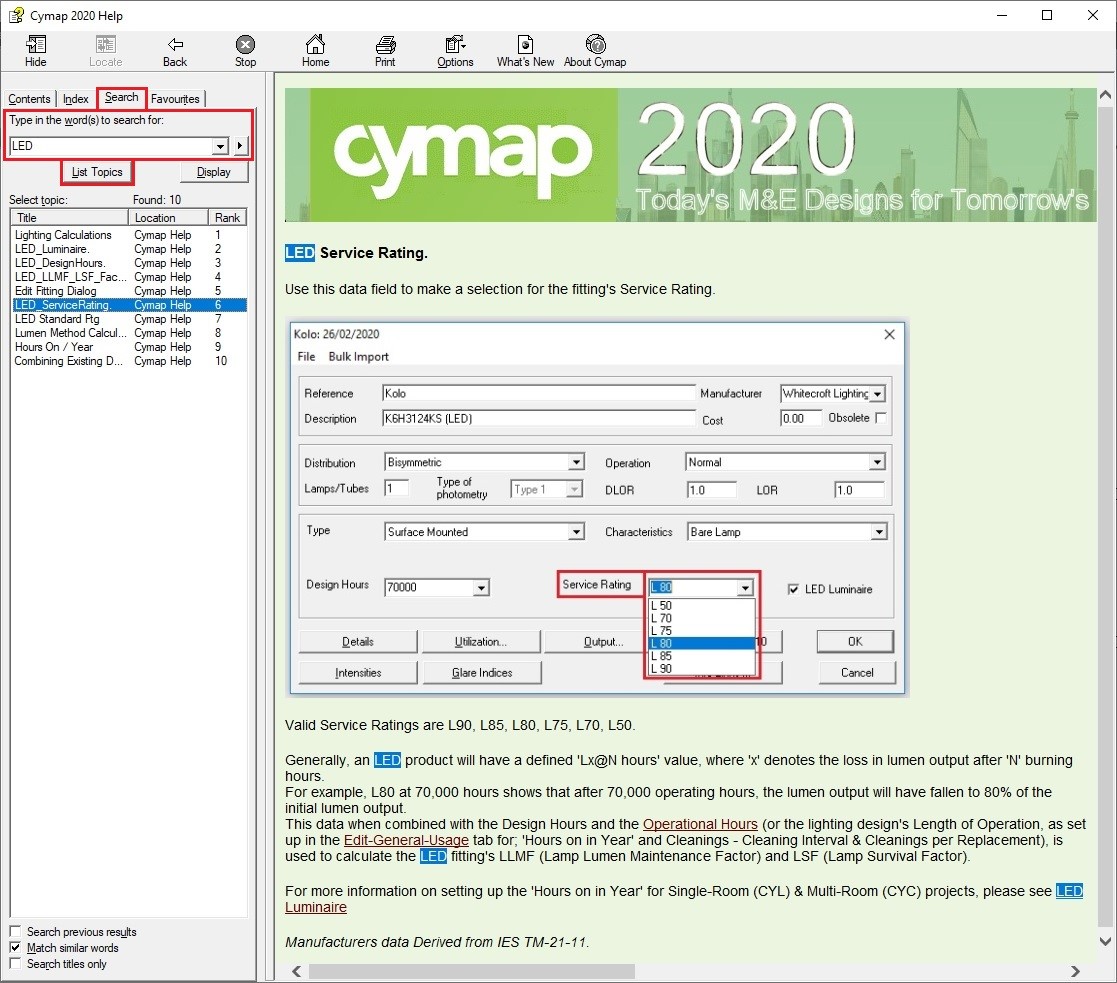Open the Type of photometry dropdown
Viewport: 1117px width, 983px height.
click(x=574, y=489)
